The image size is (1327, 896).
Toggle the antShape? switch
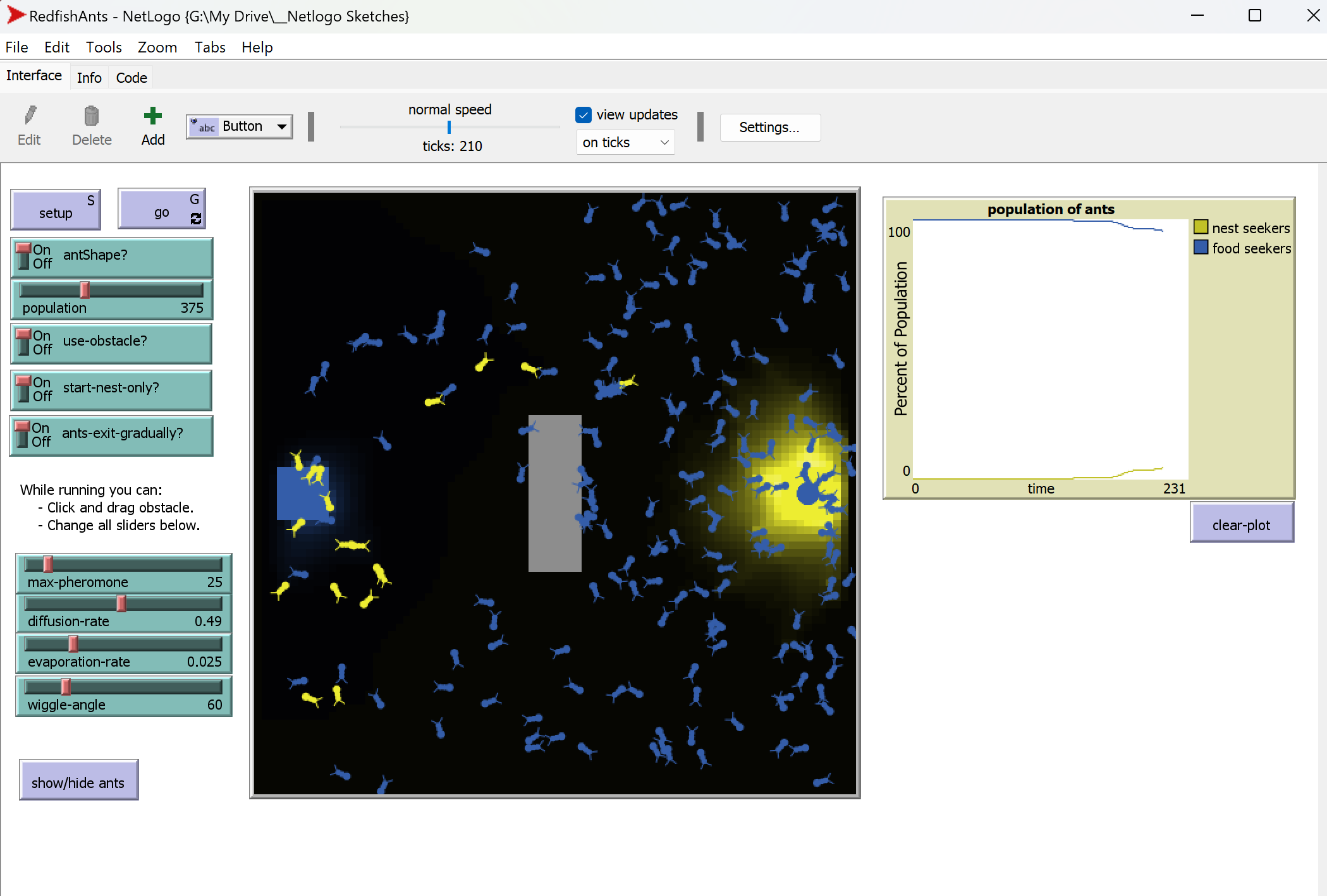tap(24, 255)
